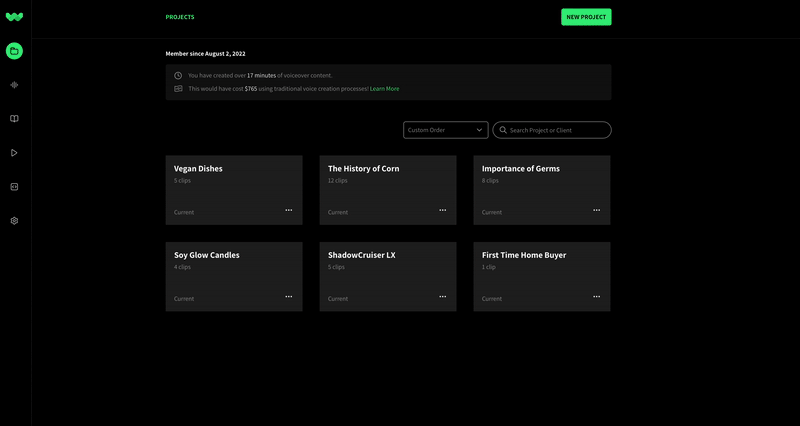
Task: Open the Vegan Dishes project title
Action: 198,169
